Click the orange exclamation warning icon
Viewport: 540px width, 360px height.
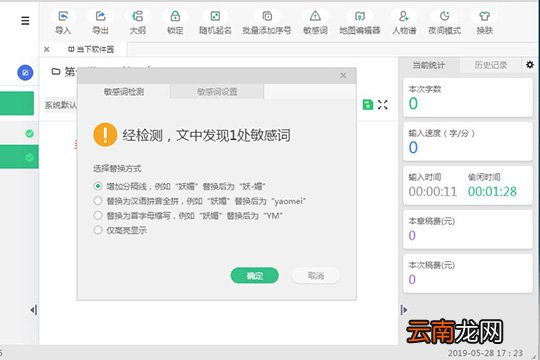click(105, 135)
